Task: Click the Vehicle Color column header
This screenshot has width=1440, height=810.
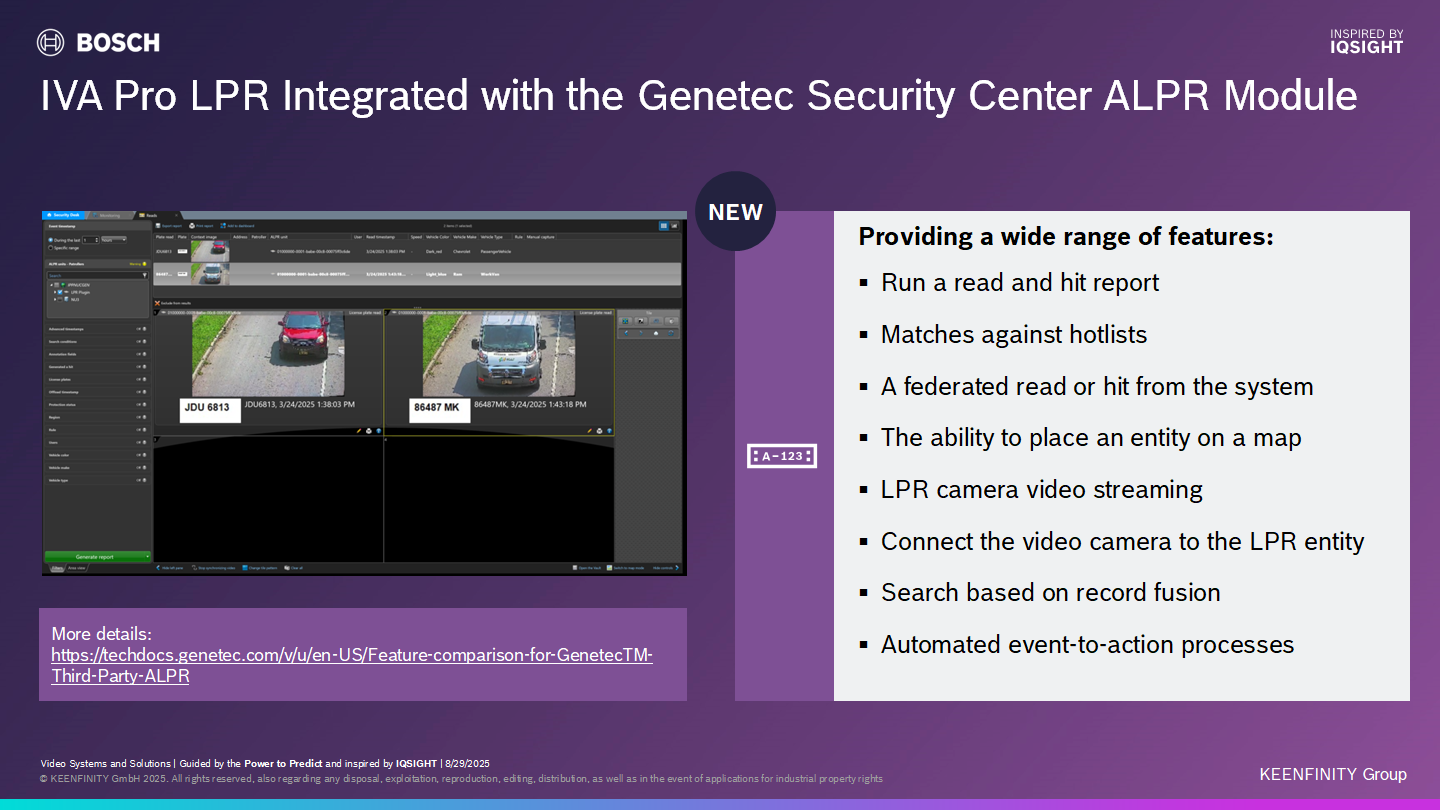Action: [437, 237]
